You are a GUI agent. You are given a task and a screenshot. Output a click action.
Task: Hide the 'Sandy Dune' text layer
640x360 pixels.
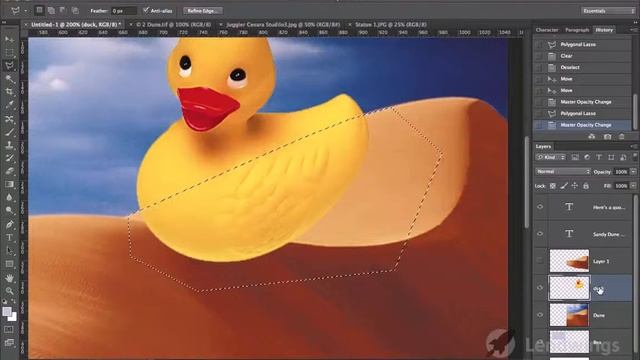[540, 234]
